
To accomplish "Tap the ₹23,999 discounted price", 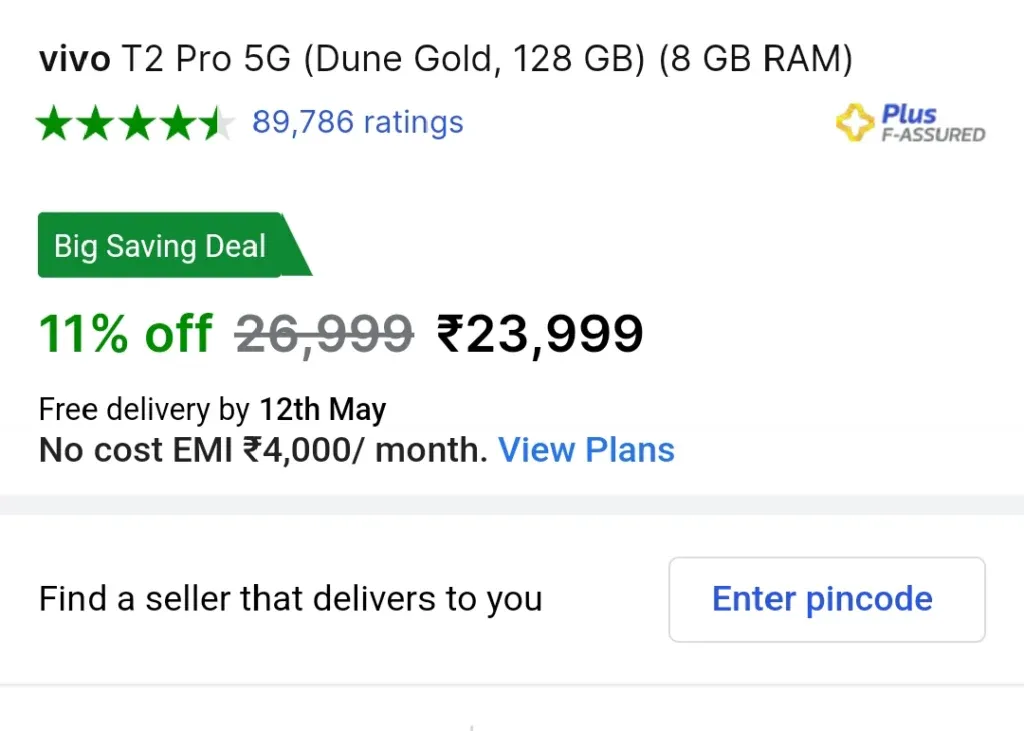I will (539, 334).
